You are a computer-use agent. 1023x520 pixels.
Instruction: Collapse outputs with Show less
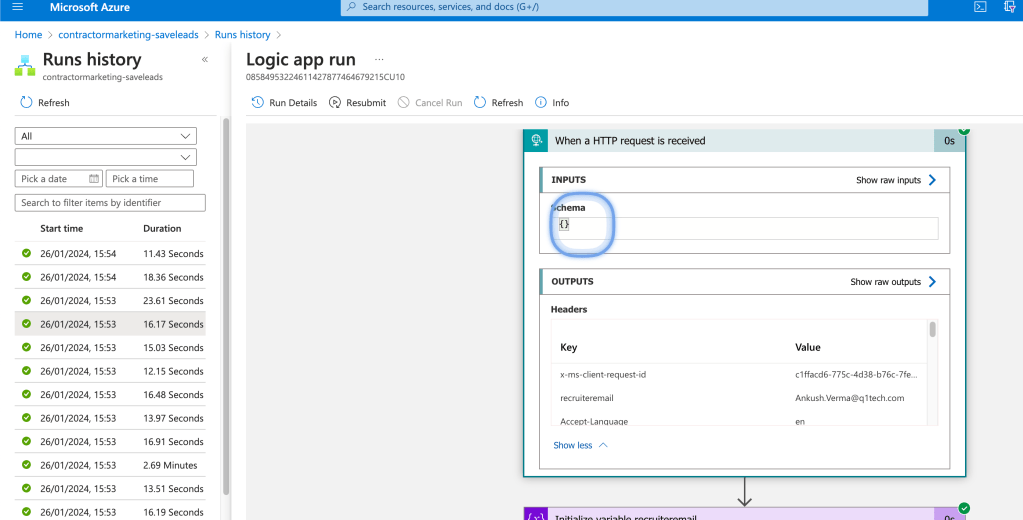click(x=580, y=445)
